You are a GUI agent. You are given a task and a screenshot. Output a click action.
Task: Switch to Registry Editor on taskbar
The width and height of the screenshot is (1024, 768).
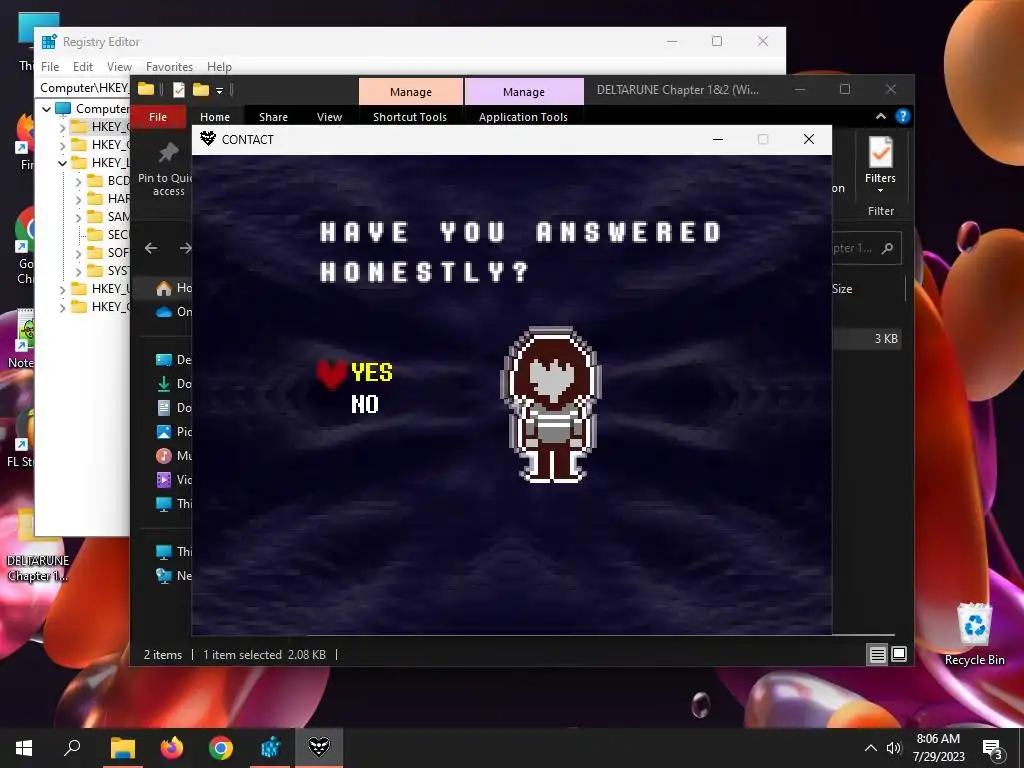[270, 748]
